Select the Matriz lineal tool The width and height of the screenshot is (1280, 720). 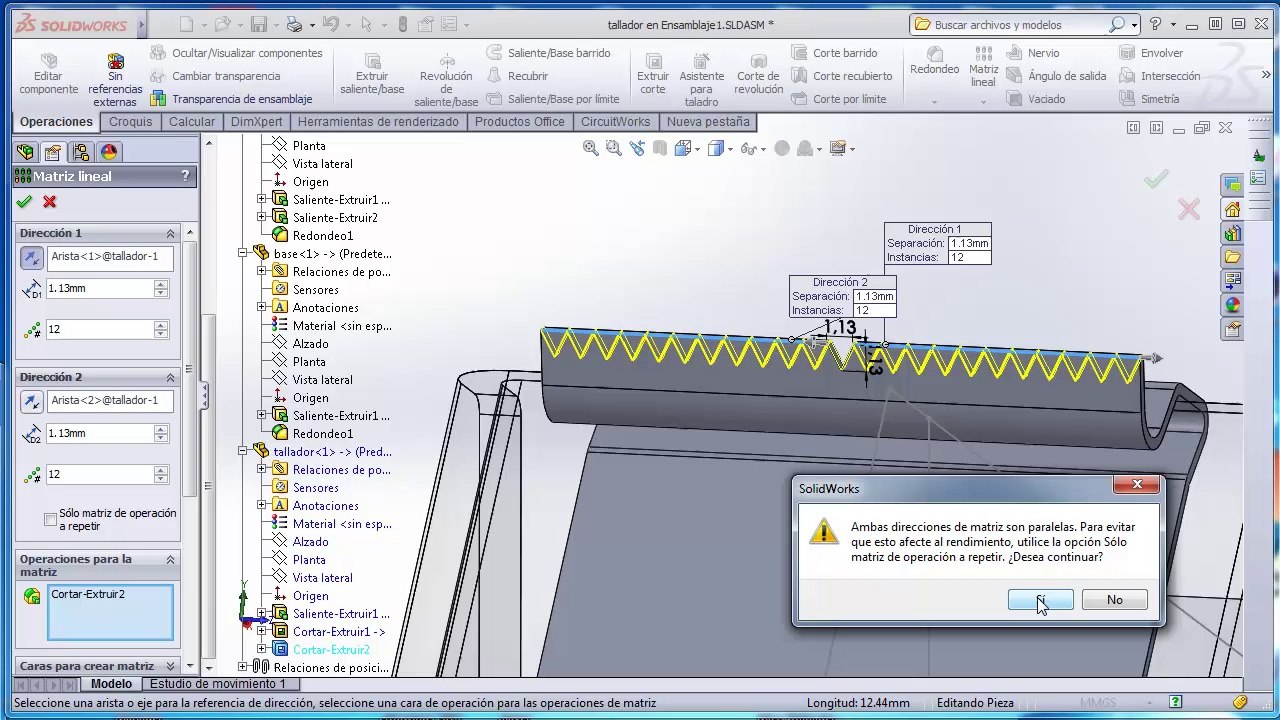984,68
